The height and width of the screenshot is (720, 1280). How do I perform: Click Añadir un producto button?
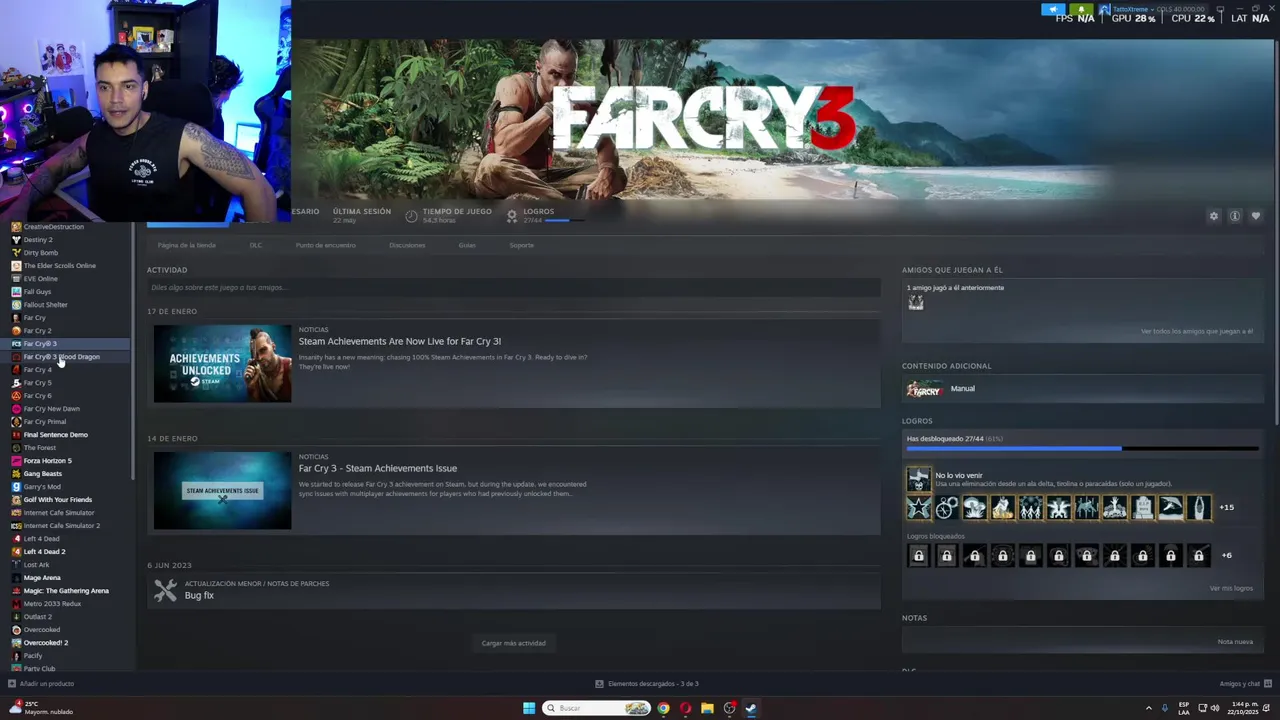click(41, 684)
